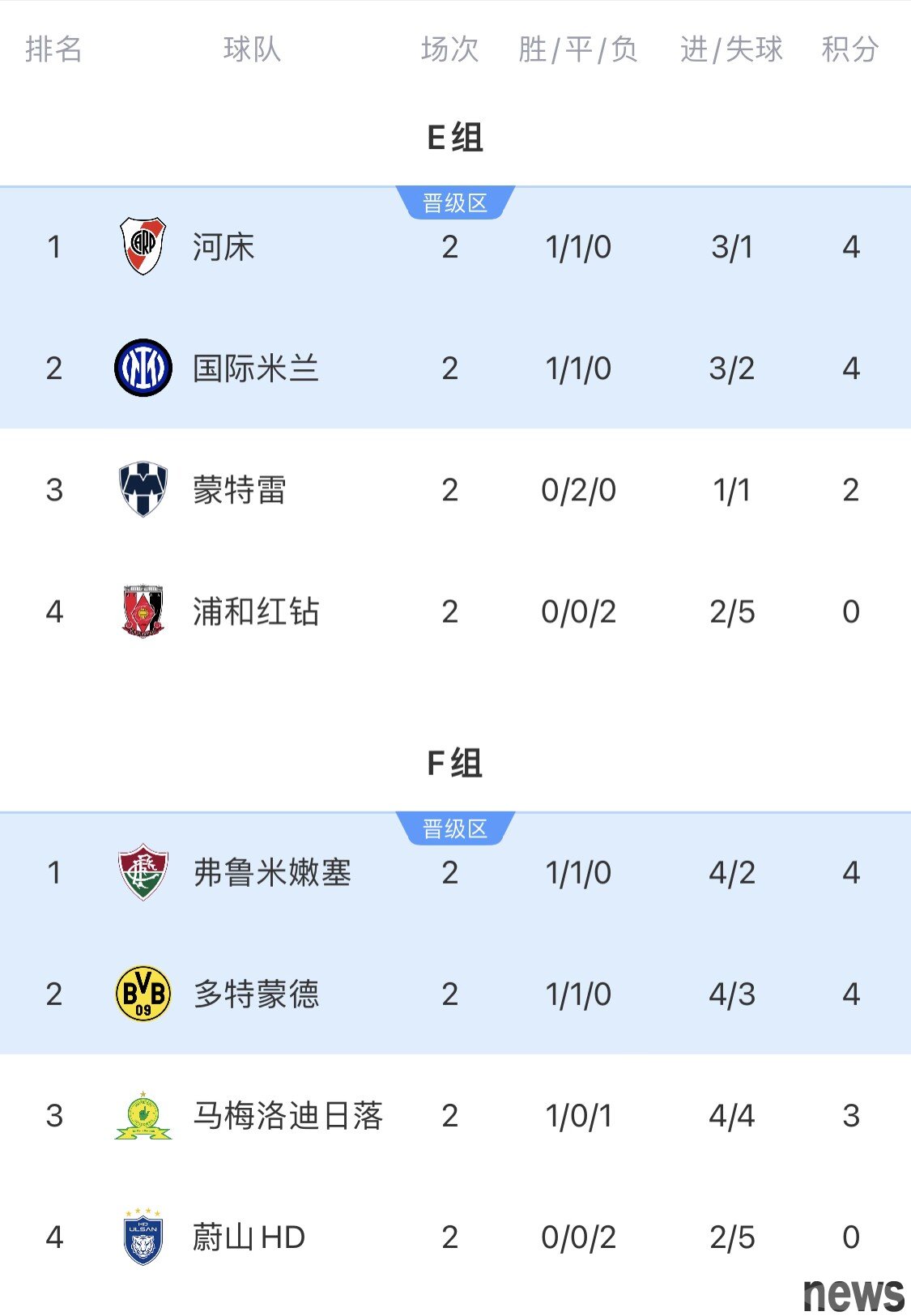Click the 胜/平/负 column header

coord(578,49)
